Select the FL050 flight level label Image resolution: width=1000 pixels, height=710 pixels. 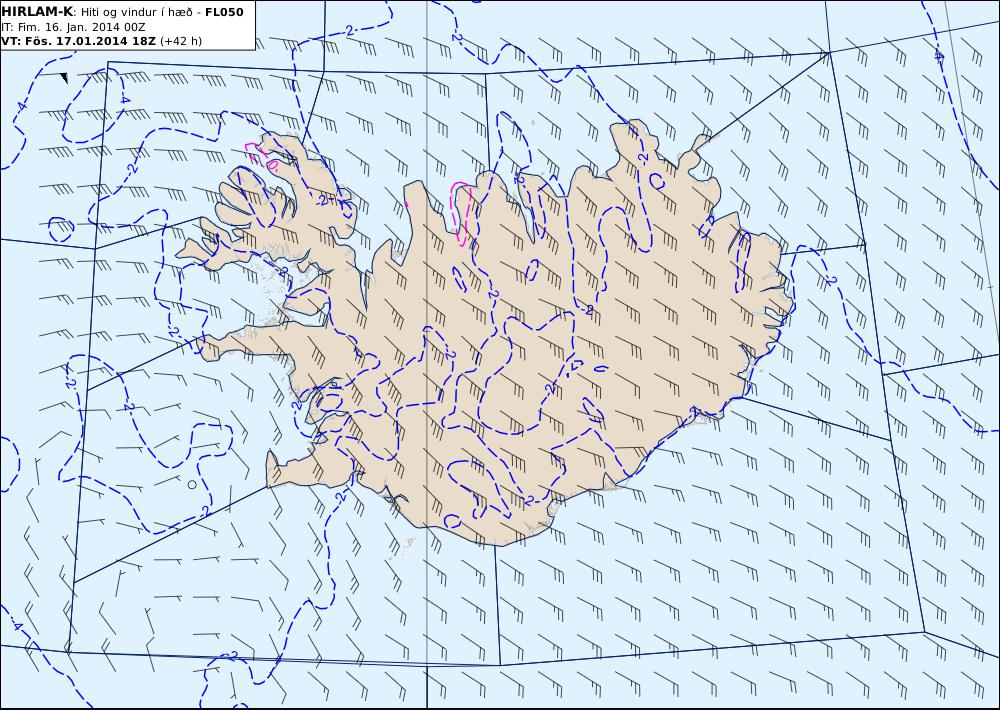[224, 12]
